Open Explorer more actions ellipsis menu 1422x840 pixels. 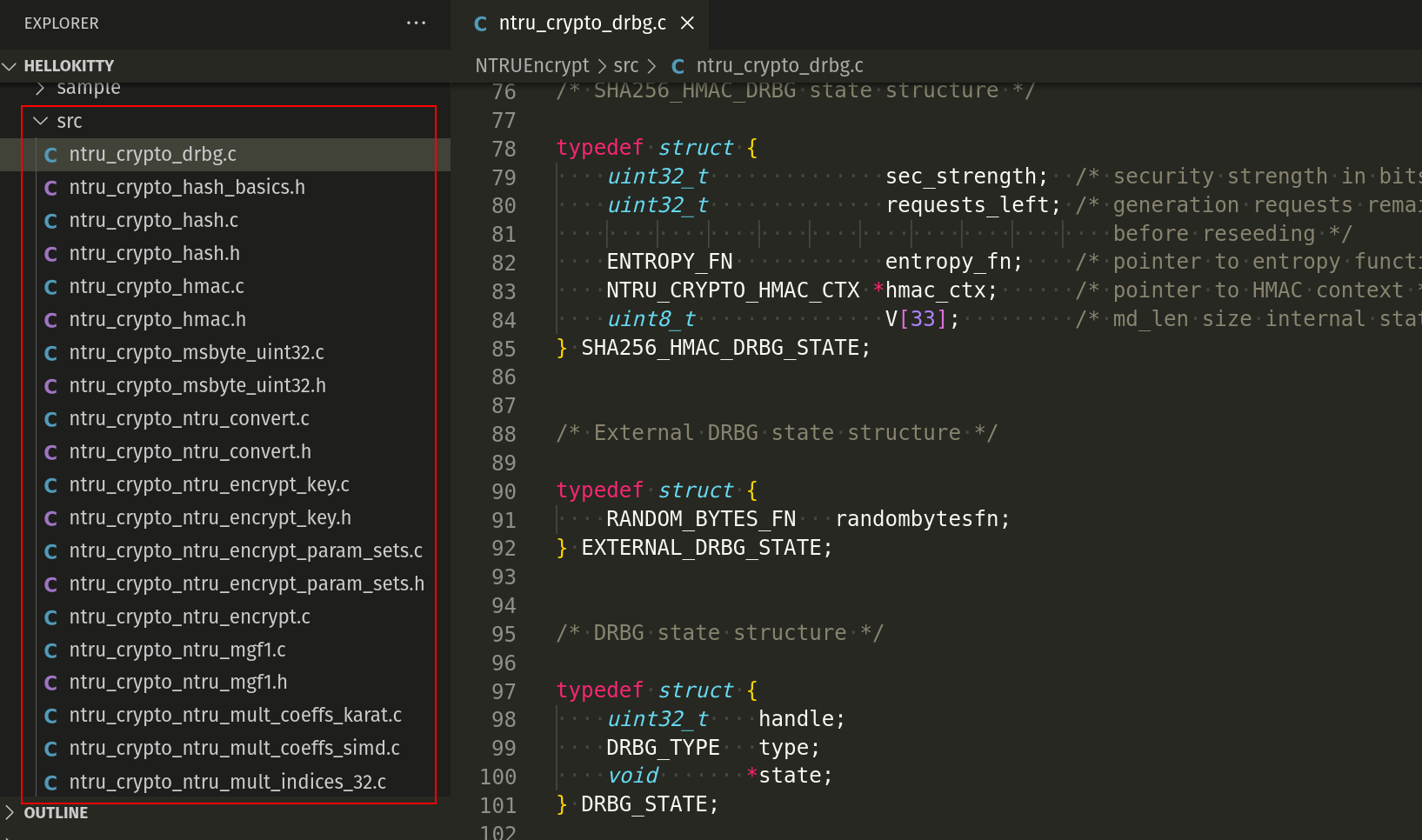(416, 23)
